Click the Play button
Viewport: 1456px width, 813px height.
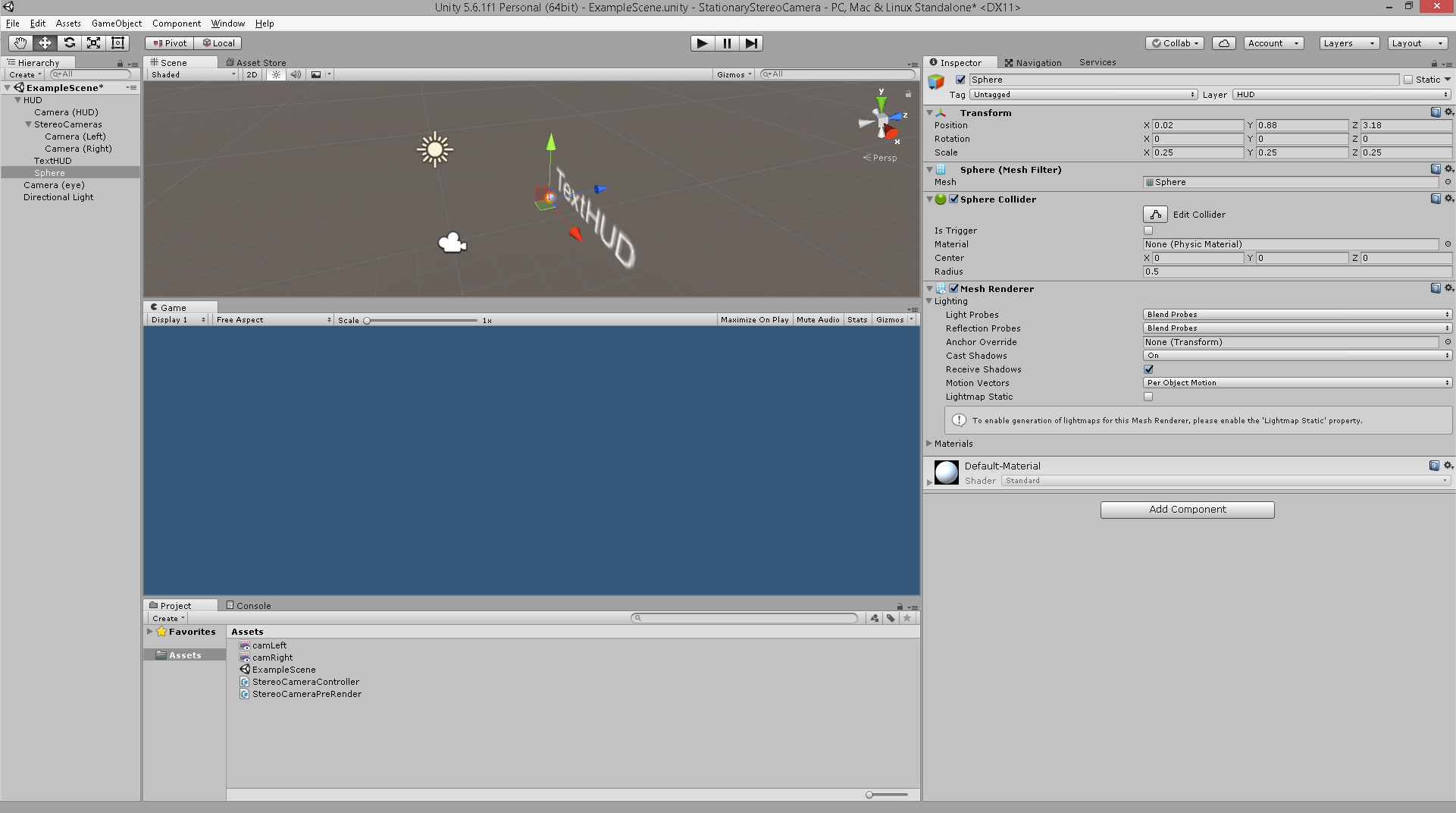click(702, 43)
